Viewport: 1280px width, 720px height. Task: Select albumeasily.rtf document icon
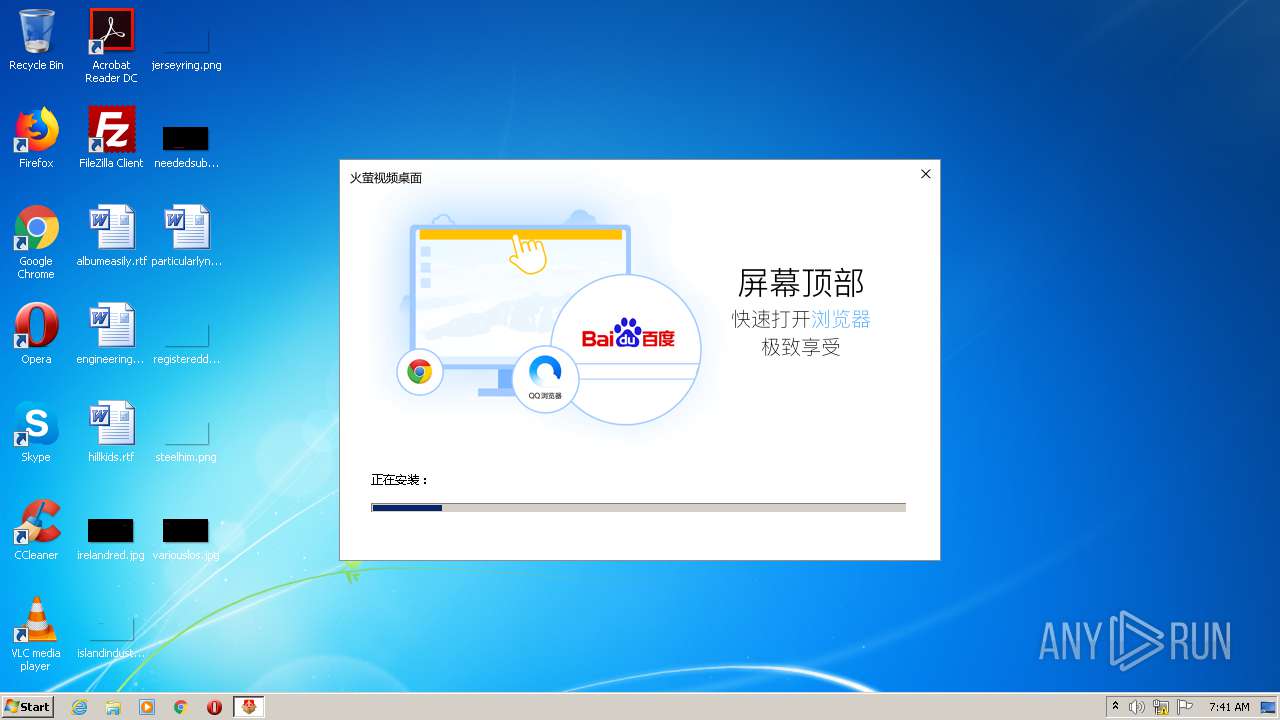(x=111, y=235)
